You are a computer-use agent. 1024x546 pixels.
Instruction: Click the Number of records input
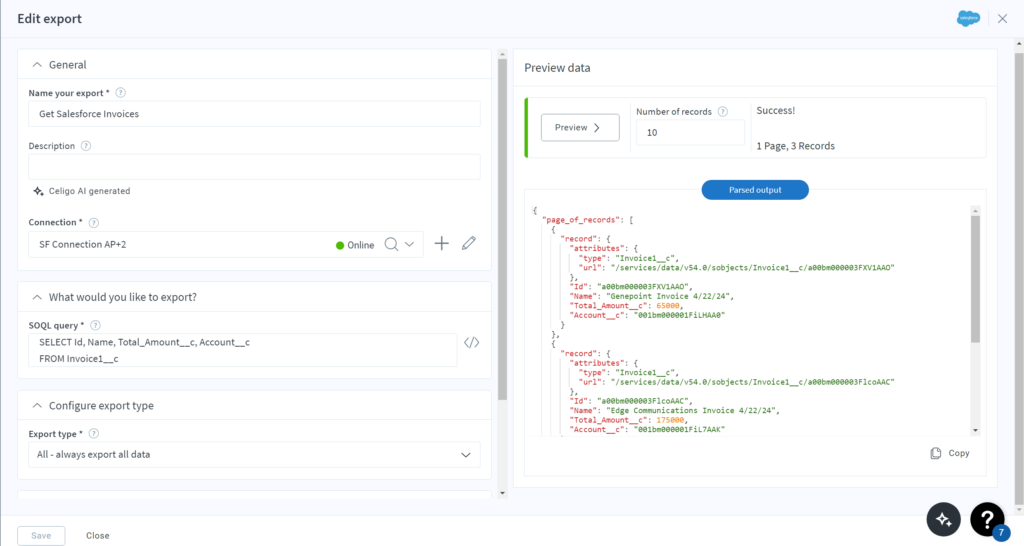(x=690, y=133)
